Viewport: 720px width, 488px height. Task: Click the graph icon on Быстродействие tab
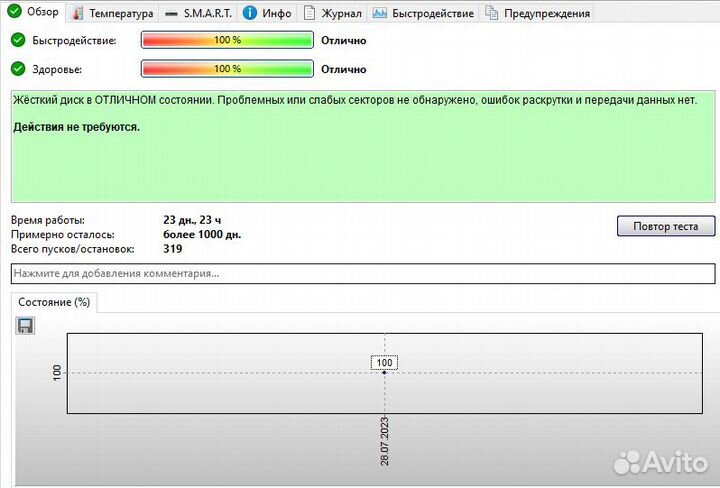379,13
